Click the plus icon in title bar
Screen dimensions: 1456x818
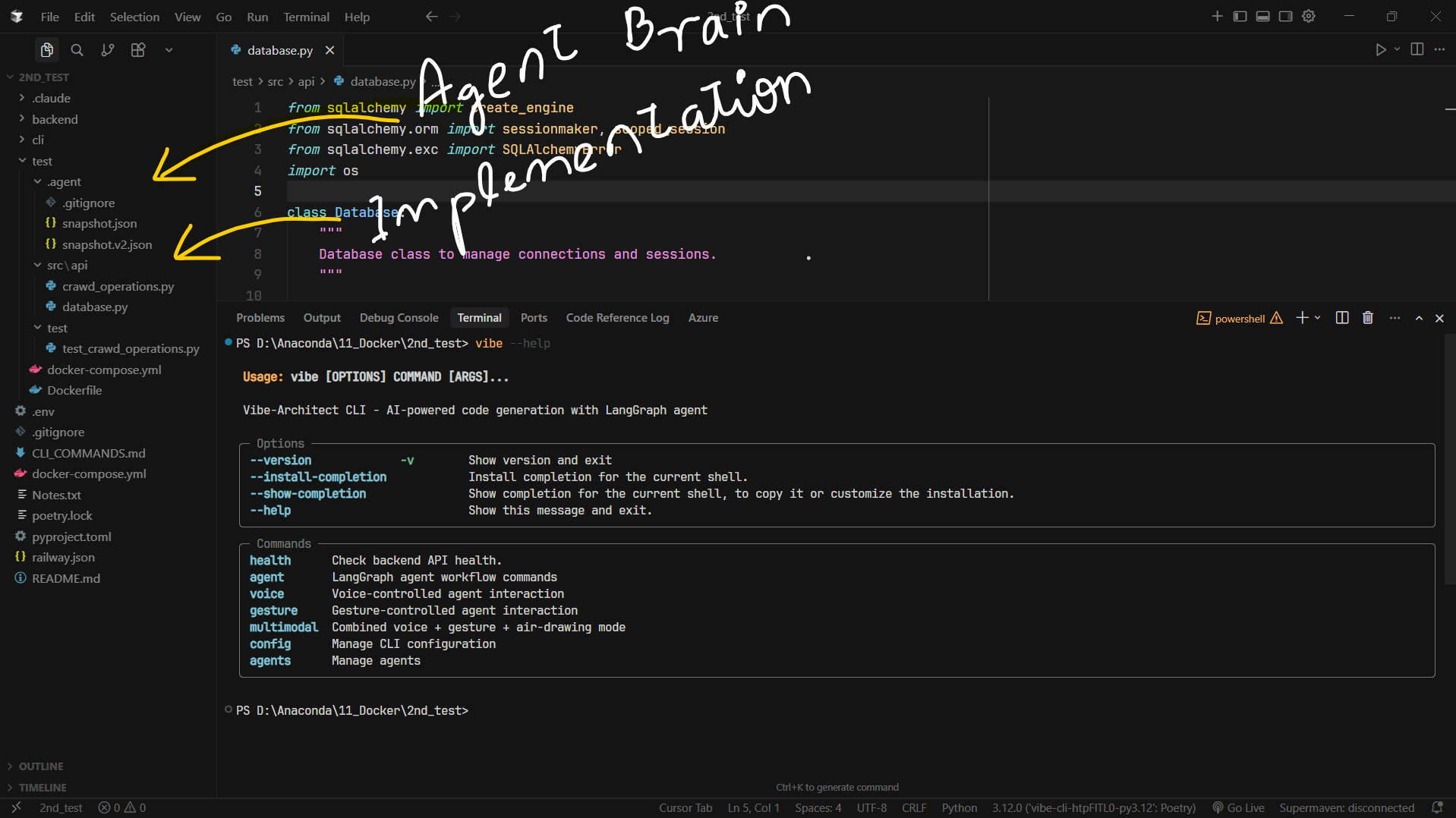point(1217,17)
